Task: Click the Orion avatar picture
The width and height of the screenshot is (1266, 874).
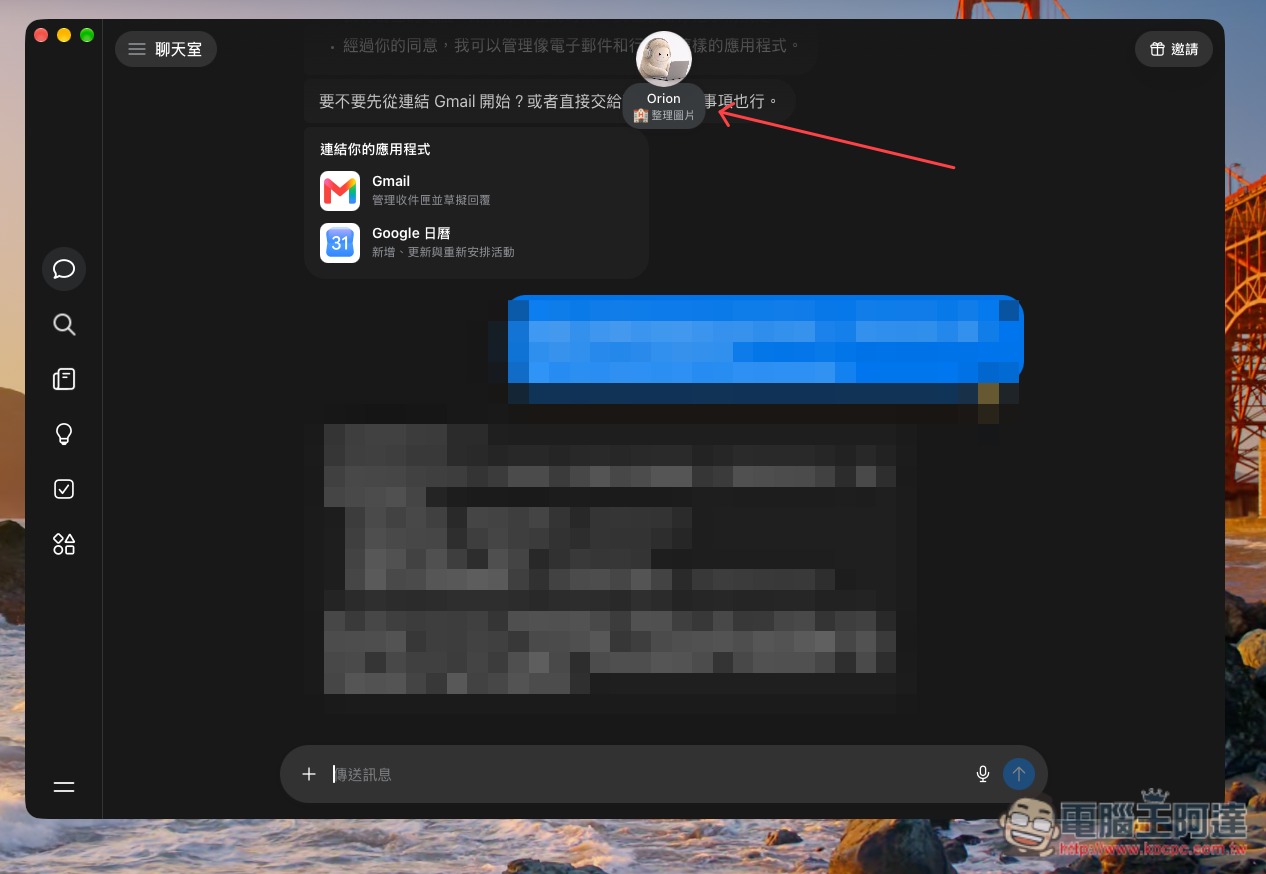Action: [664, 59]
